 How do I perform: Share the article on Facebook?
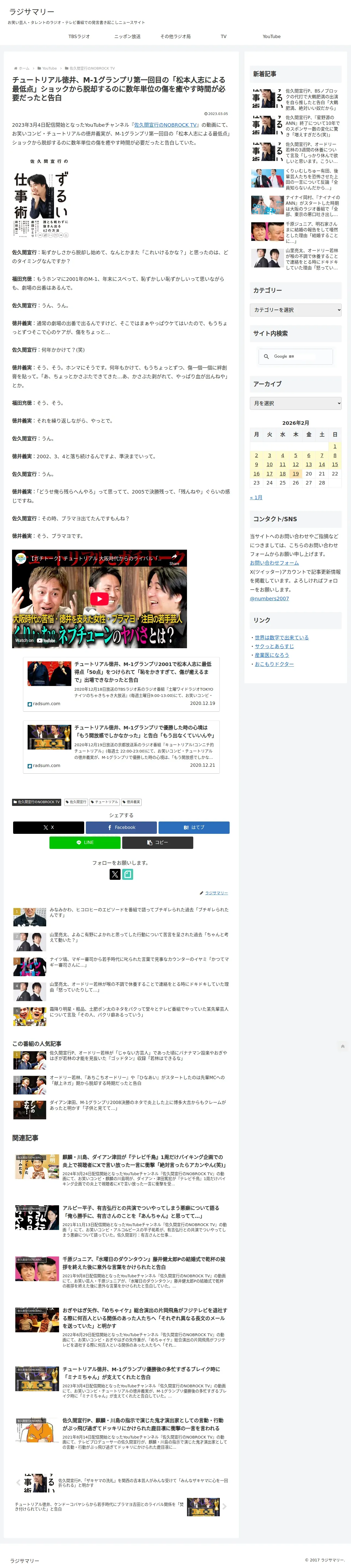coord(121,827)
